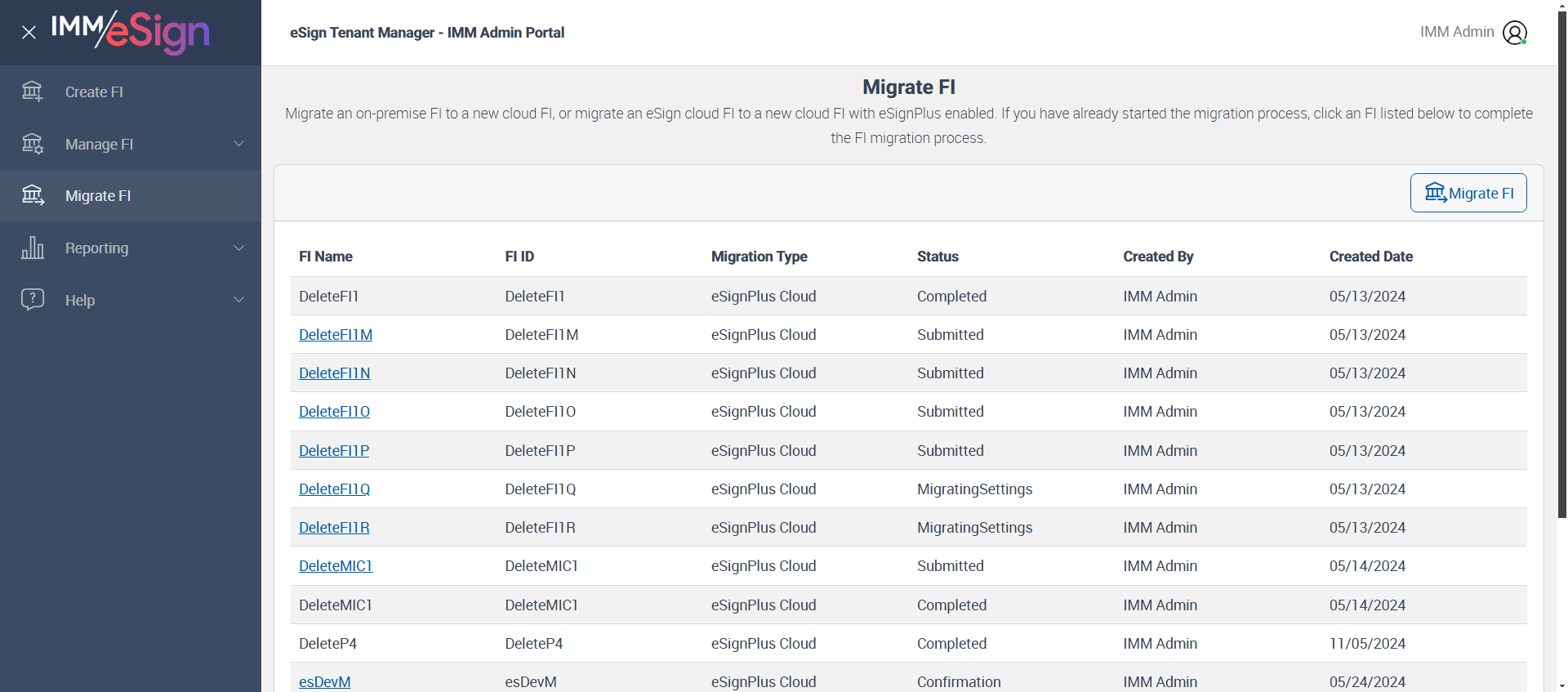Expand the Reporting chevron
Image resolution: width=1568 pixels, height=692 pixels.
click(239, 248)
